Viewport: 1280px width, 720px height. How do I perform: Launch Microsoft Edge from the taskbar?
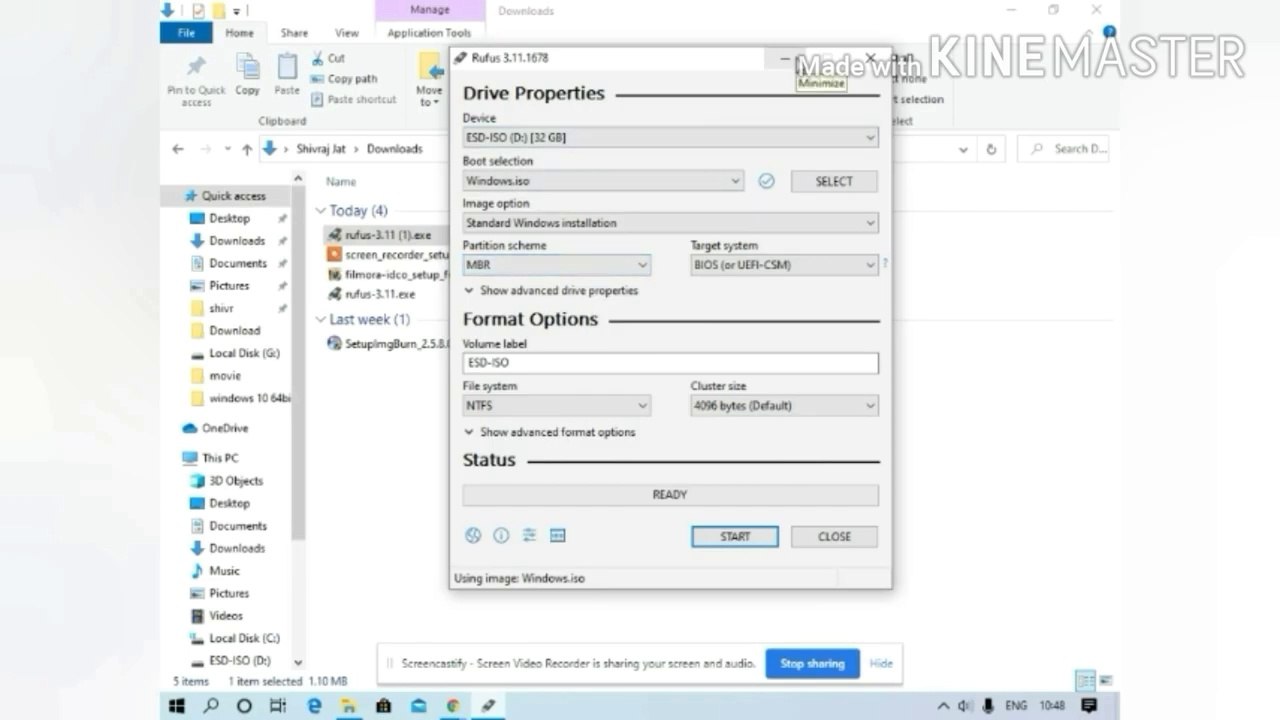314,705
